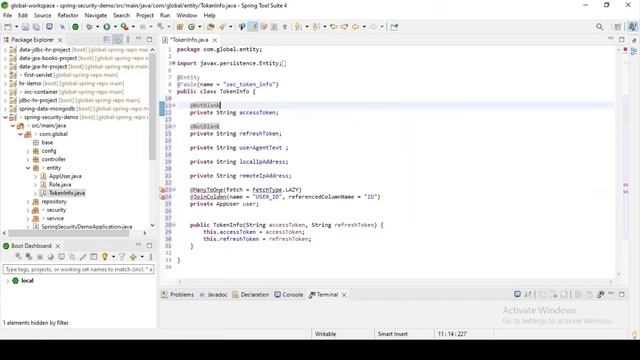Click the New file toolbar icon
Image resolution: width=640 pixels, height=360 pixels.
pos(8,27)
